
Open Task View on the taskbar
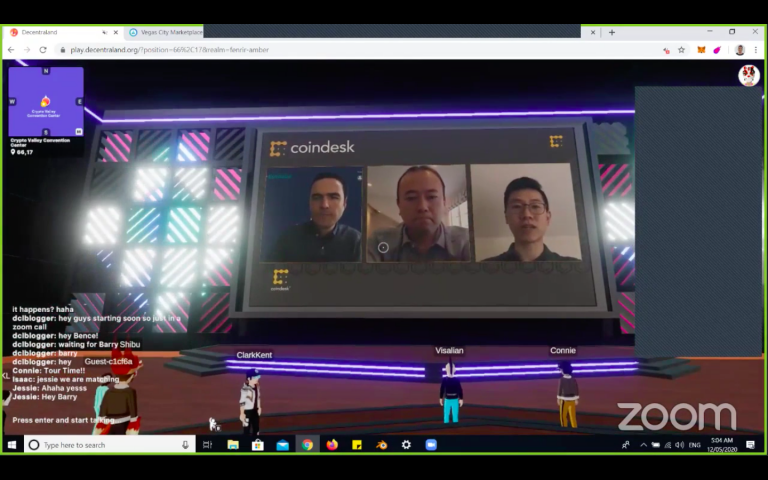[x=207, y=445]
